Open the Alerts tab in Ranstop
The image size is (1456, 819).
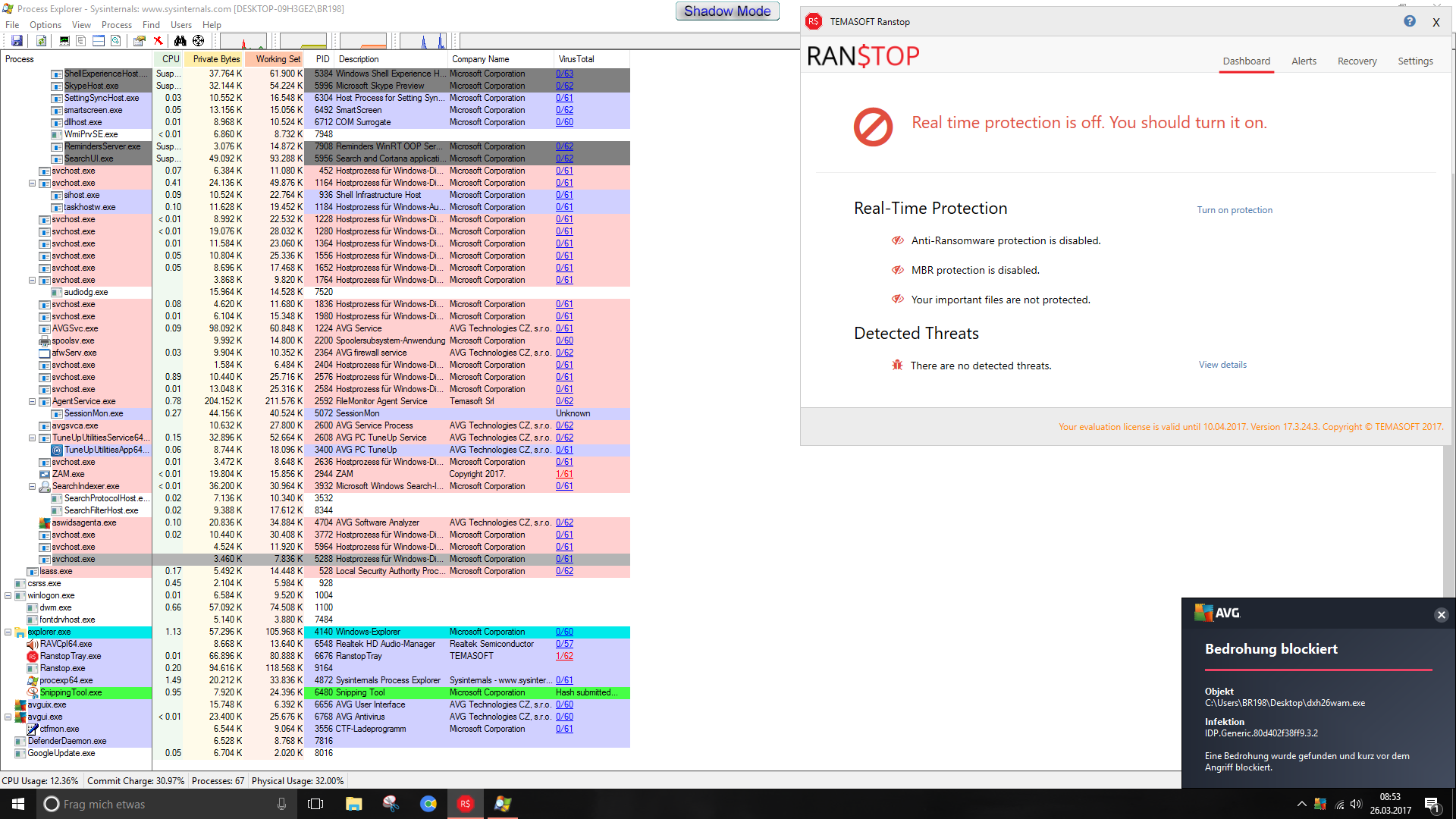(1304, 61)
